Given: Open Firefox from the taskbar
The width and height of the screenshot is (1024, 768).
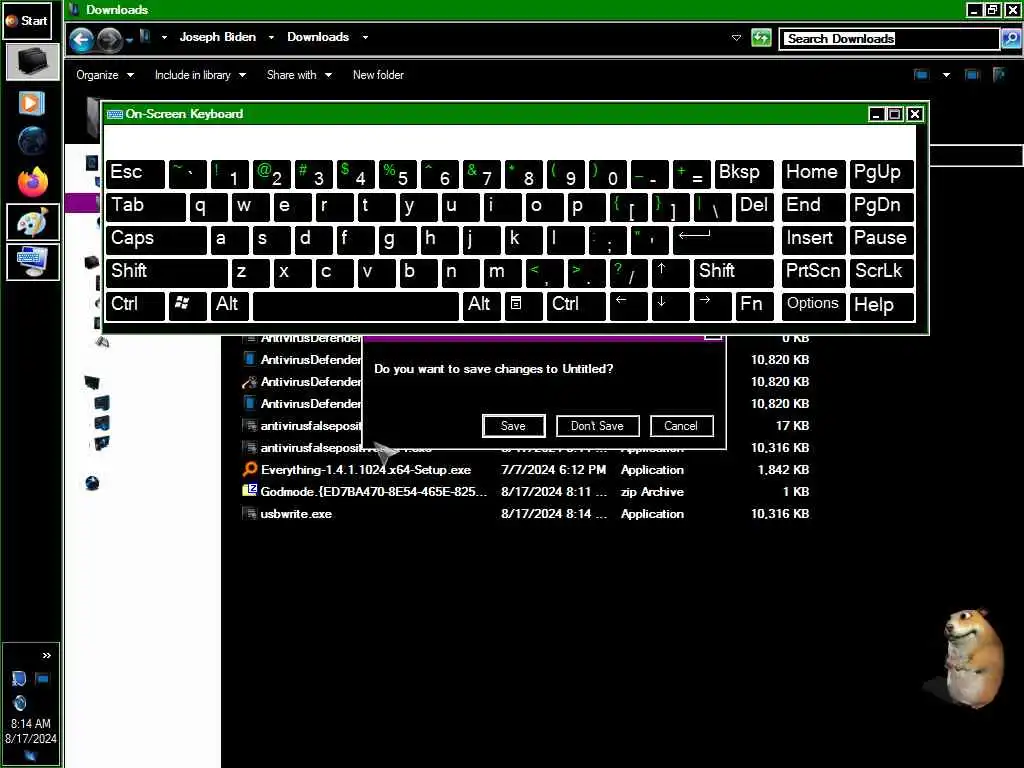Looking at the screenshot, I should pos(32,182).
